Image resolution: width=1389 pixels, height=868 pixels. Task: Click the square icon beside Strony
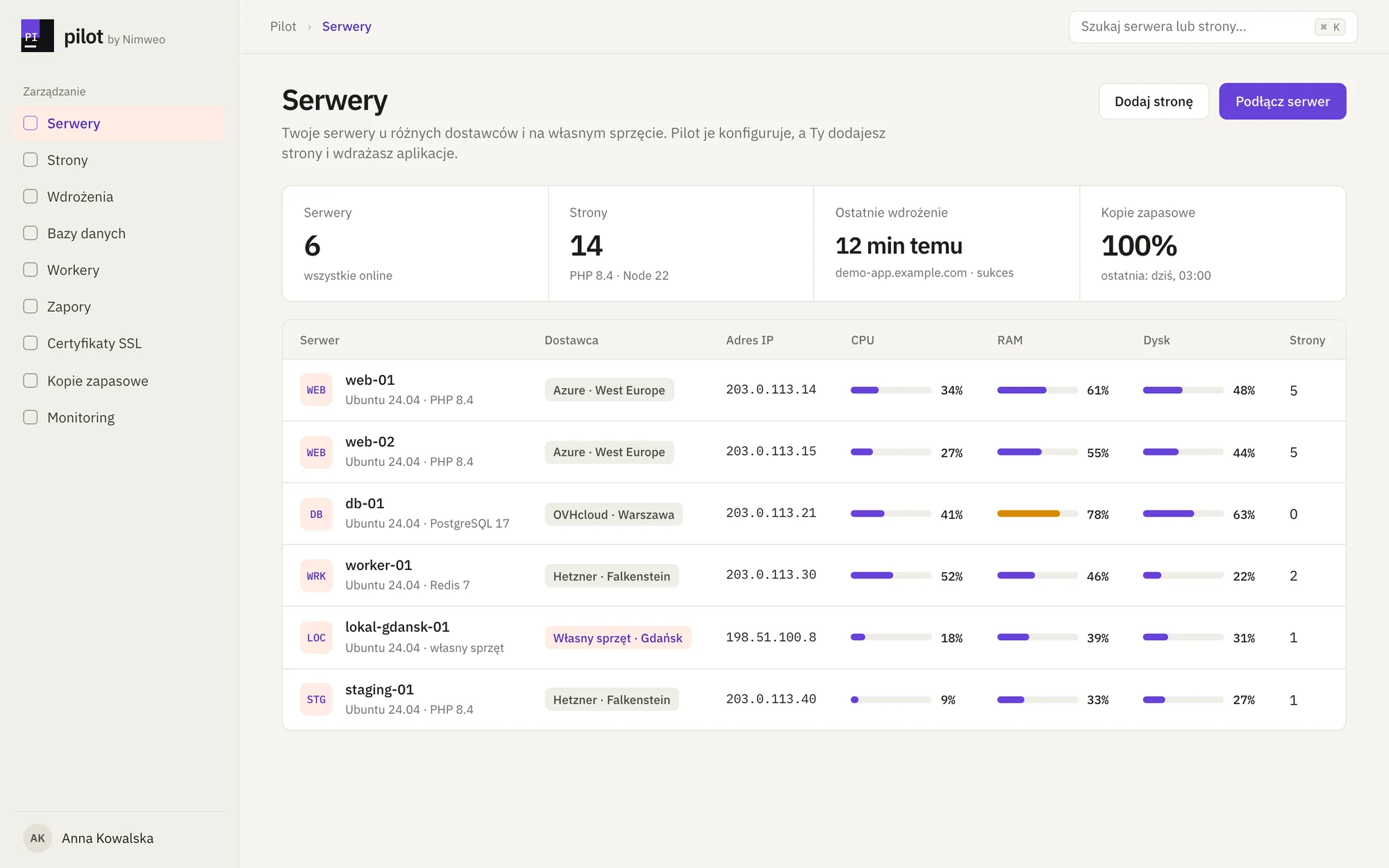pos(31,160)
